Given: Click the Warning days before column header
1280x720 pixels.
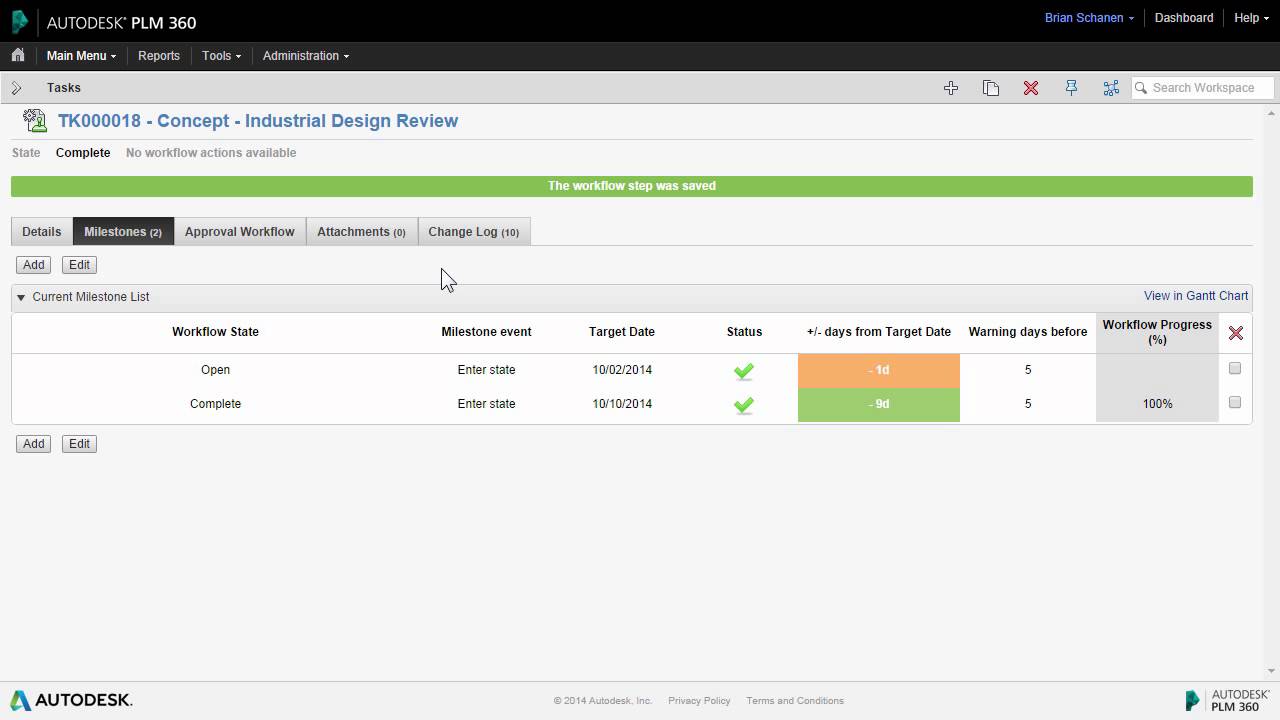Looking at the screenshot, I should click(x=1028, y=332).
